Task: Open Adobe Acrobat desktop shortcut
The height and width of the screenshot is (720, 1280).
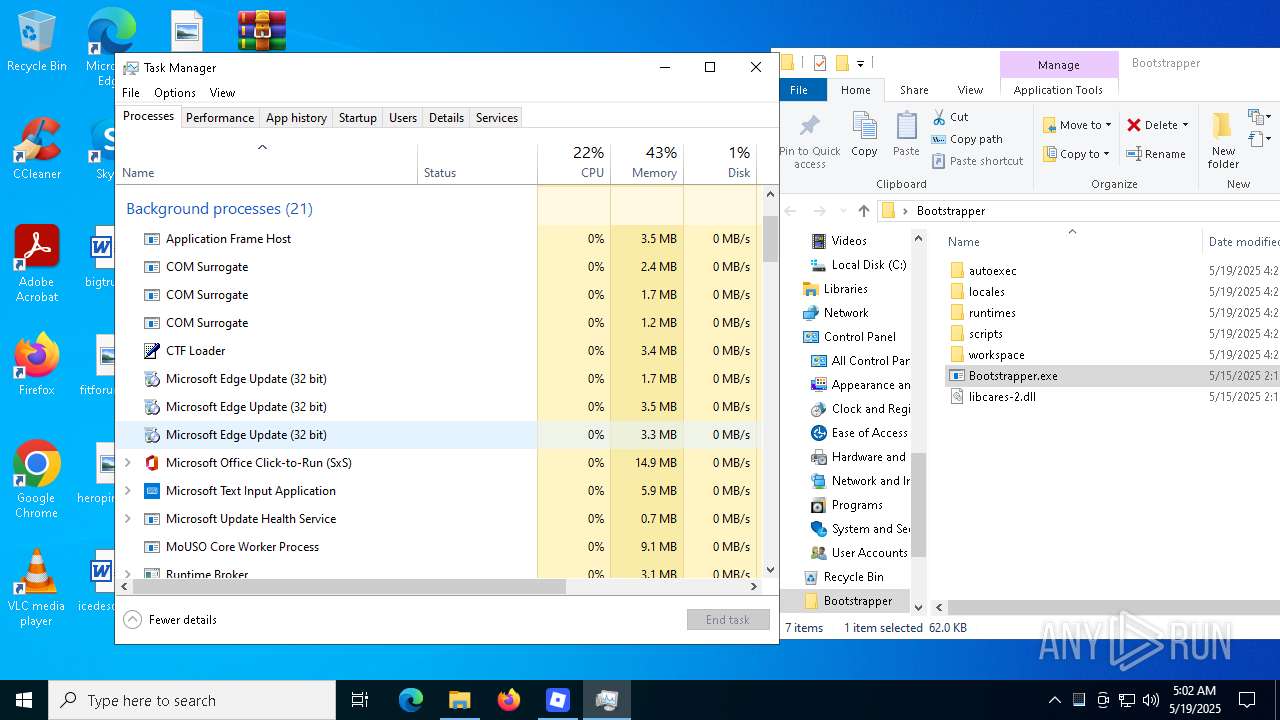Action: tap(37, 263)
